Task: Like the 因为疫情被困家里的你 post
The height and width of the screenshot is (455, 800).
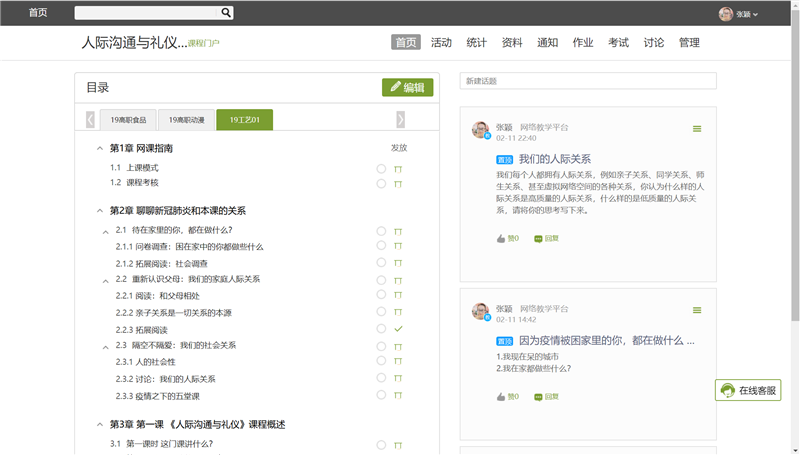Action: [x=508, y=396]
